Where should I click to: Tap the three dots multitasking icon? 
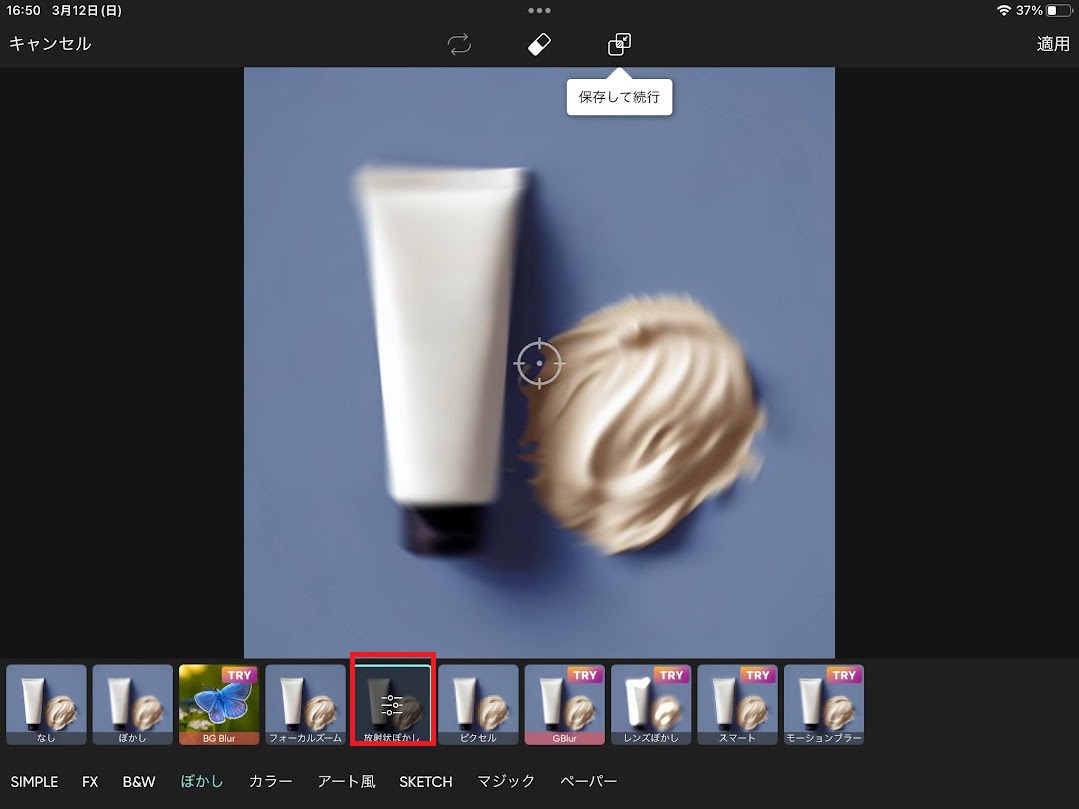point(539,11)
